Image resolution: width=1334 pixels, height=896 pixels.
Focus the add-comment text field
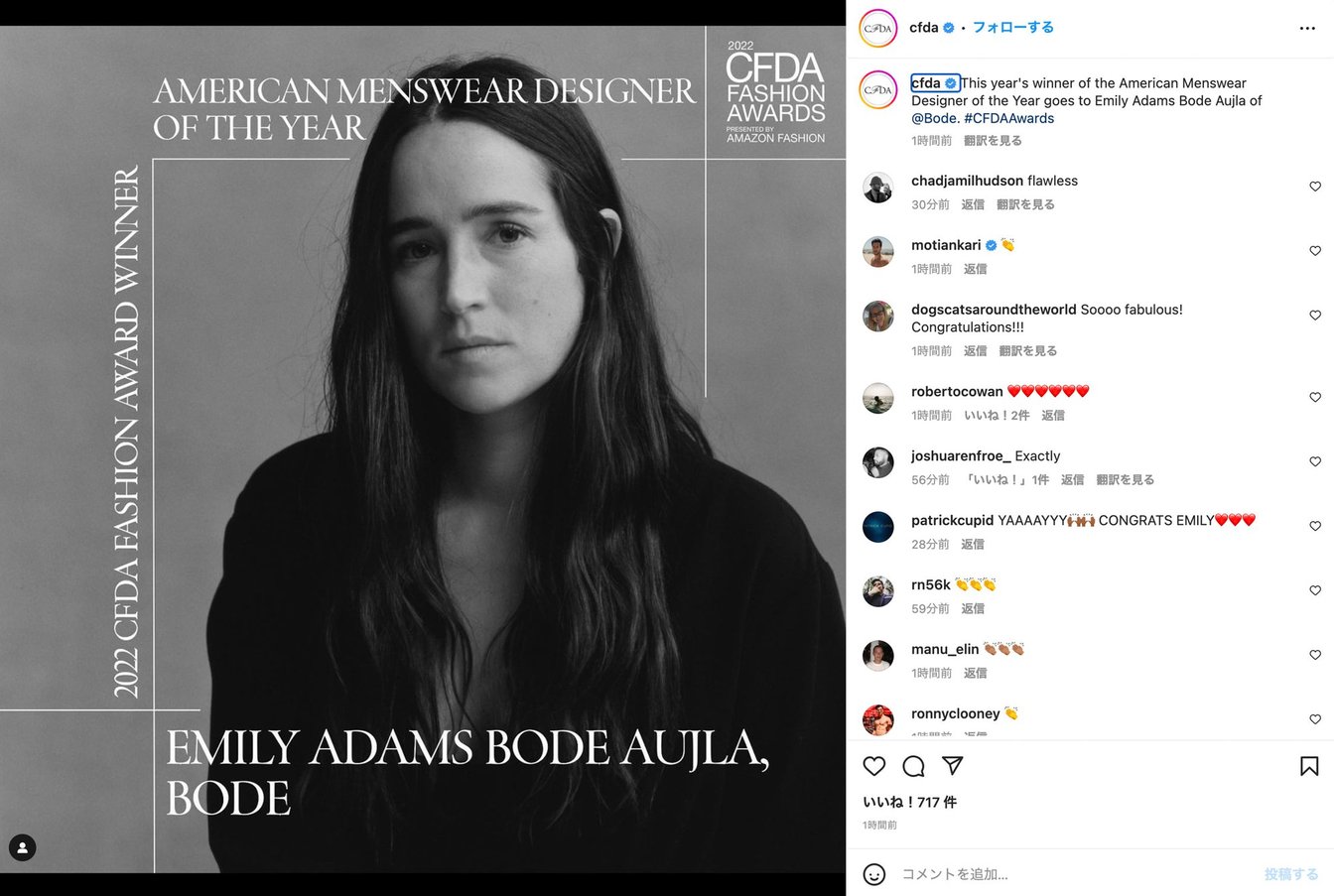1074,874
